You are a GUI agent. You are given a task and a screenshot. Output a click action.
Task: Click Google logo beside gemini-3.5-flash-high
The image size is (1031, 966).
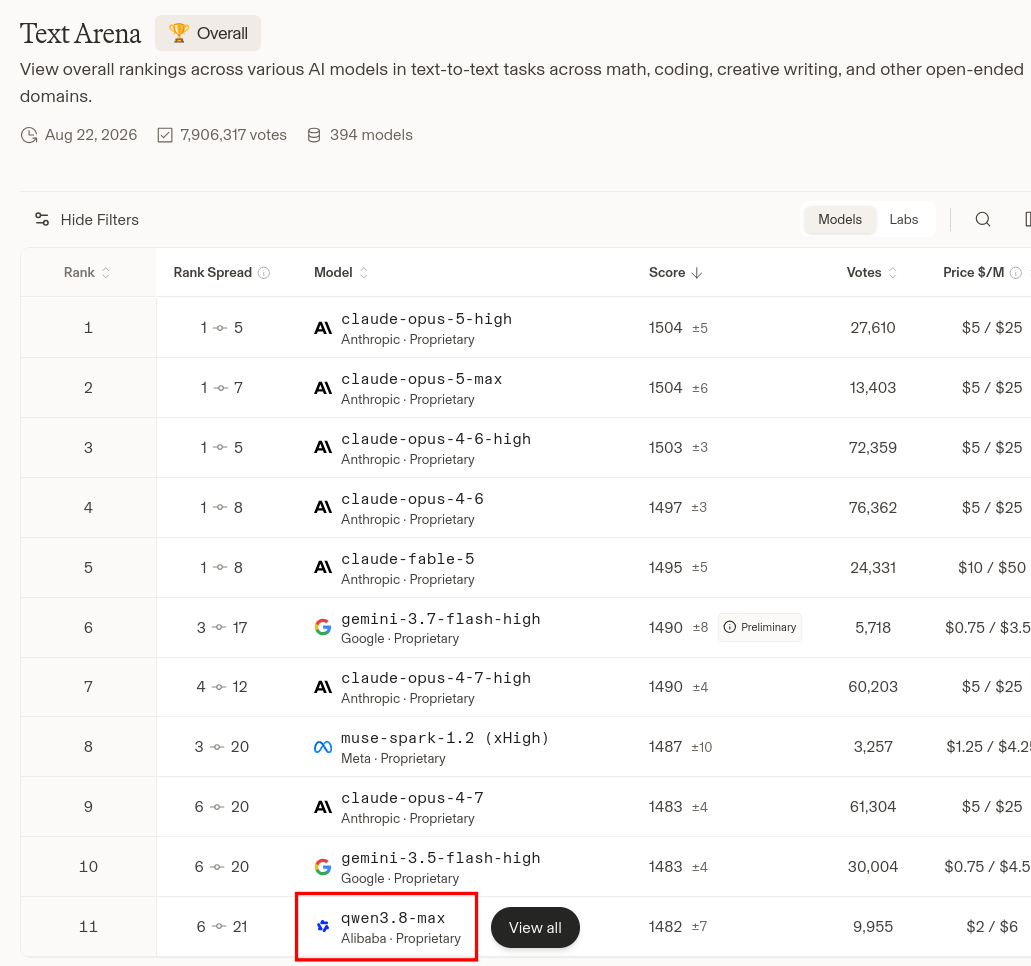click(323, 867)
